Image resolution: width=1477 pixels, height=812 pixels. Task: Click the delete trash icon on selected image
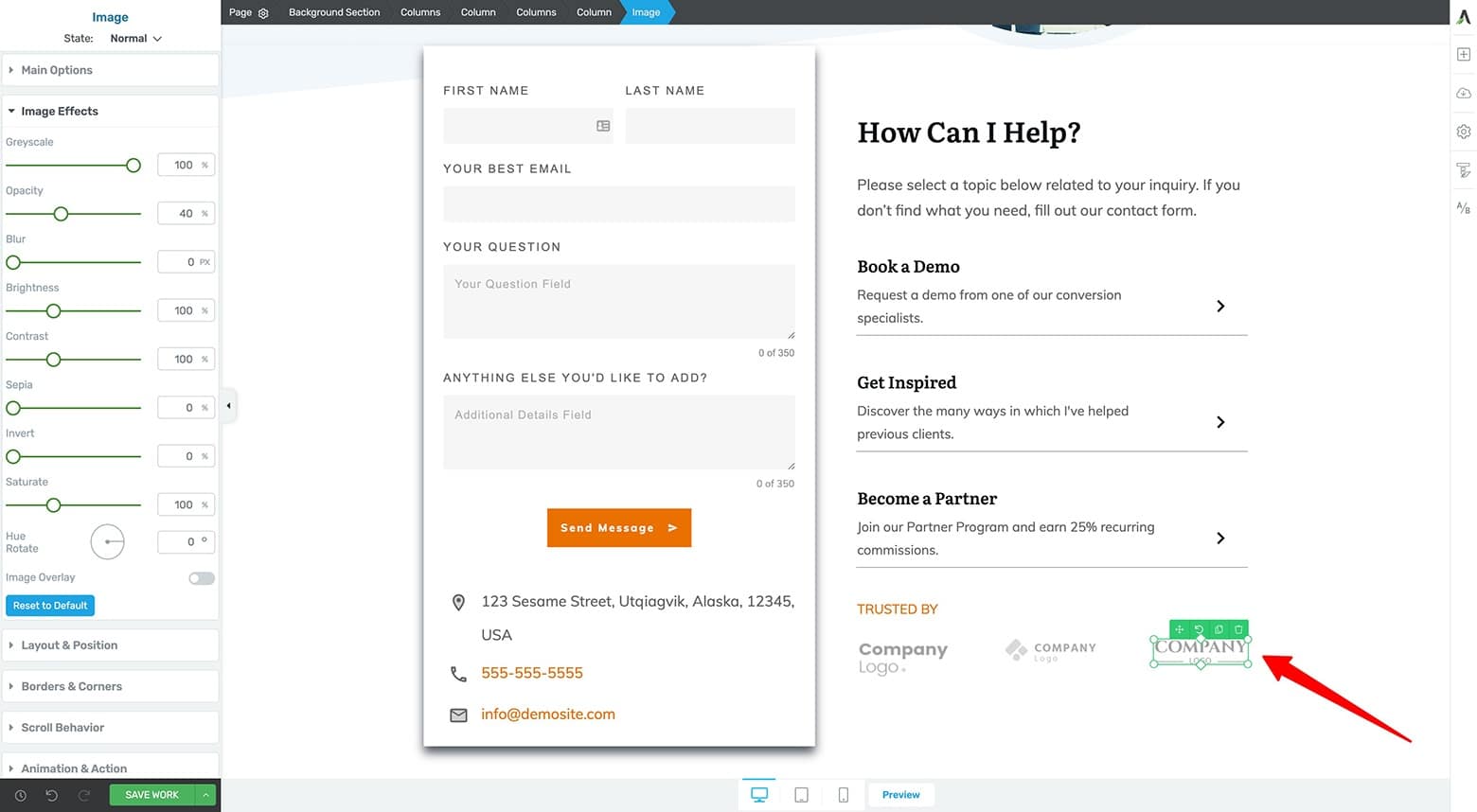point(1238,629)
